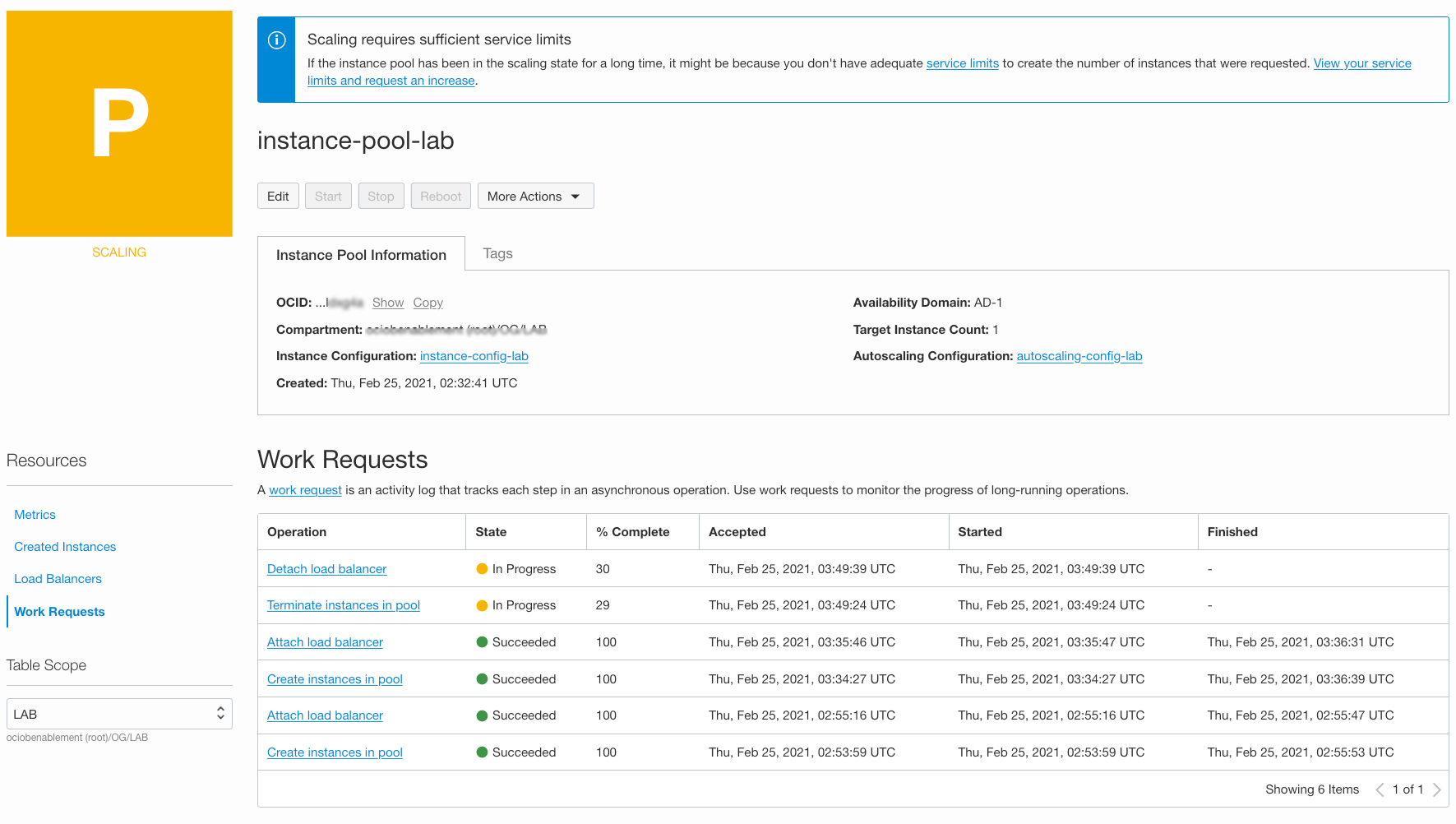This screenshot has width=1456, height=824.
Task: Open the autoscaling-config-lab link
Action: tap(1079, 356)
